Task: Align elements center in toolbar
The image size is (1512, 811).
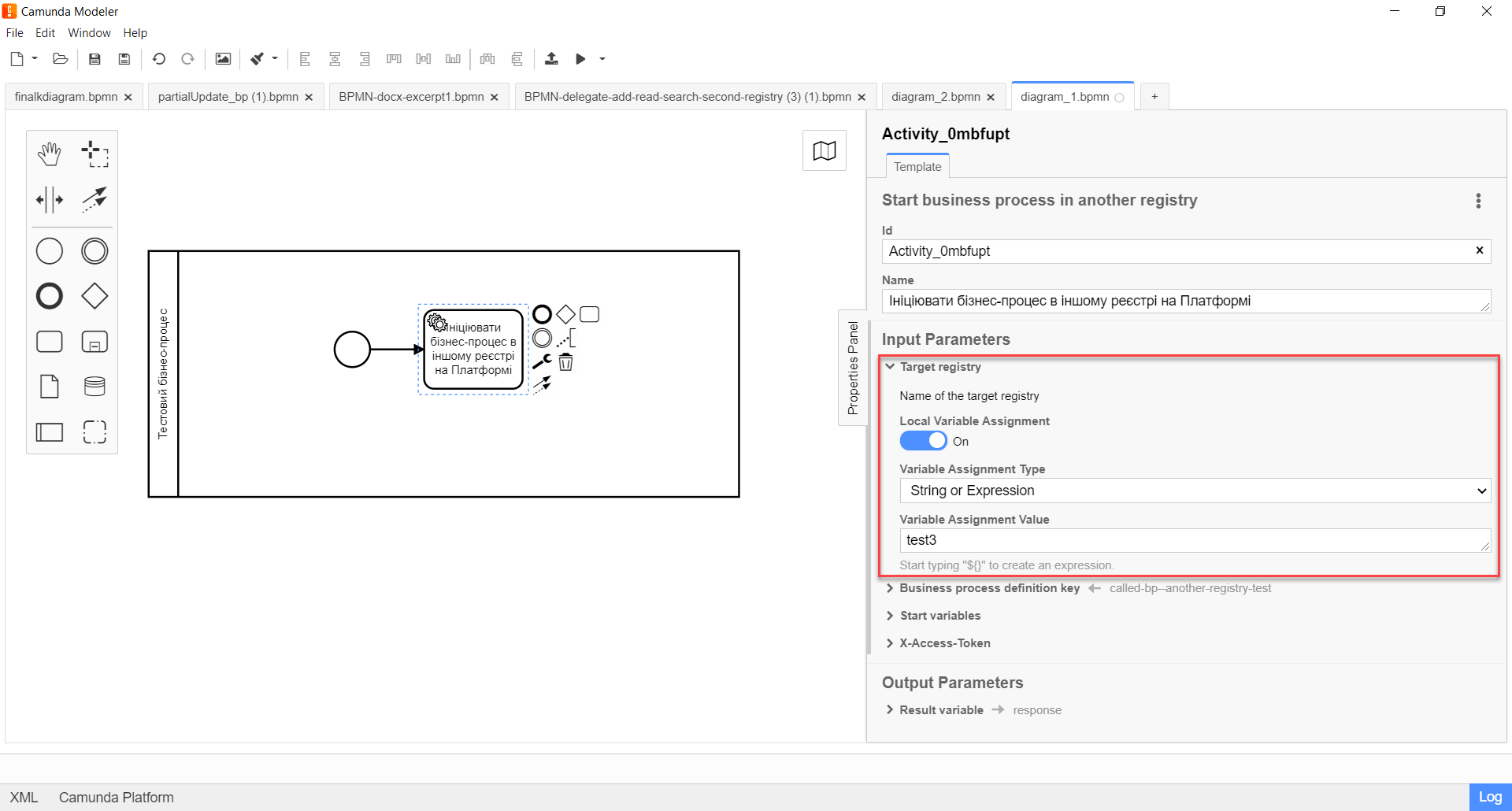Action: click(335, 59)
